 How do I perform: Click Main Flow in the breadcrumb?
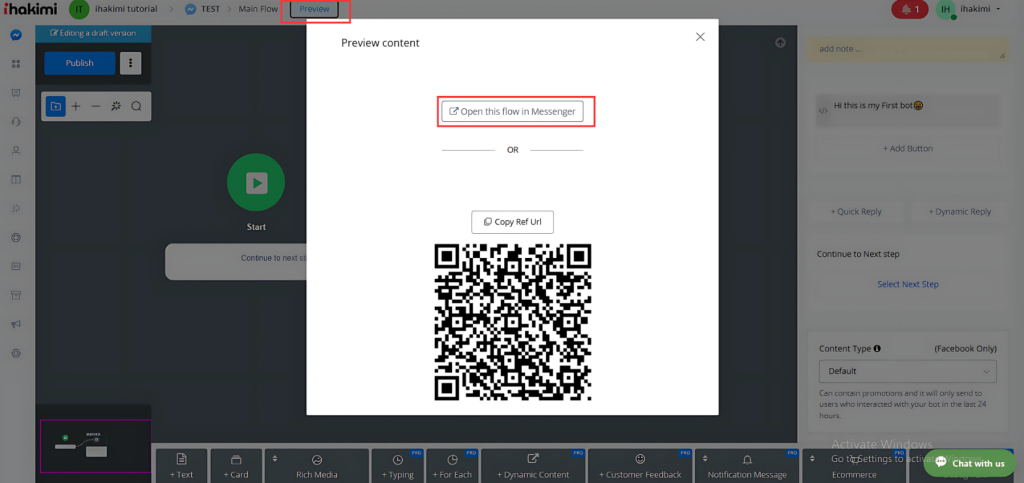pyautogui.click(x=258, y=9)
